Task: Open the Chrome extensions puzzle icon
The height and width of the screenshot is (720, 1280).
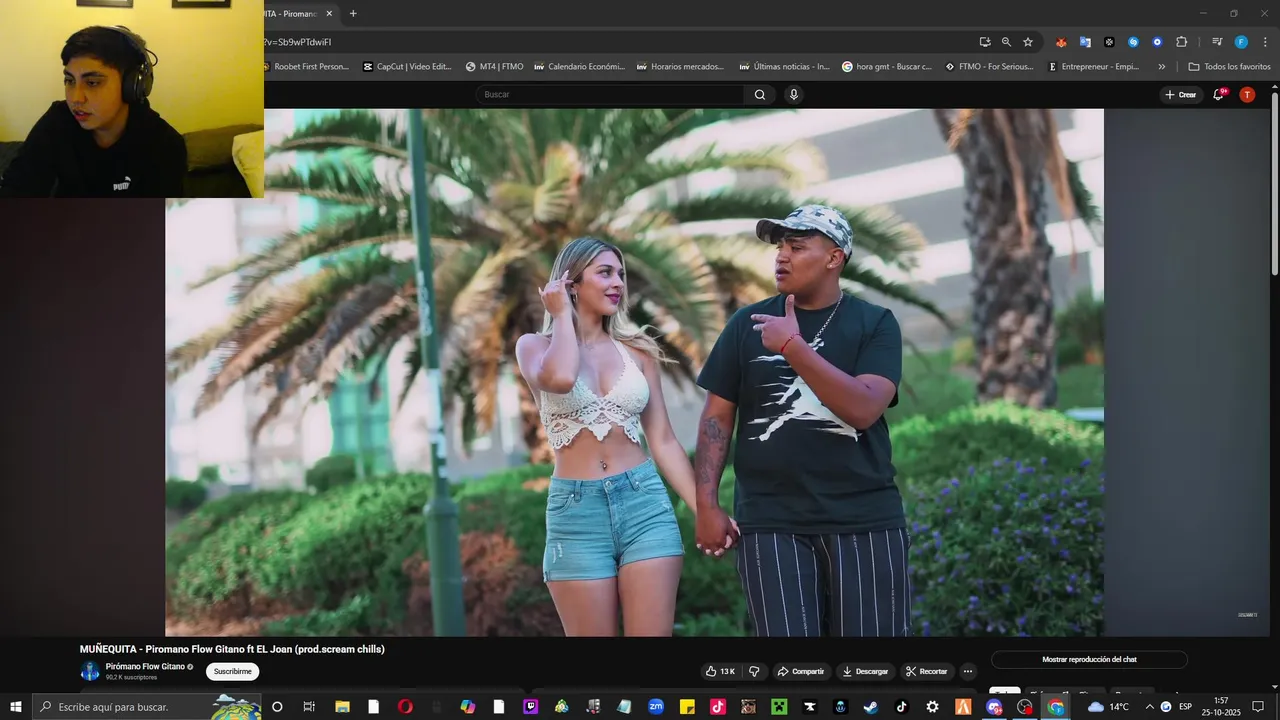Action: 1181,42
